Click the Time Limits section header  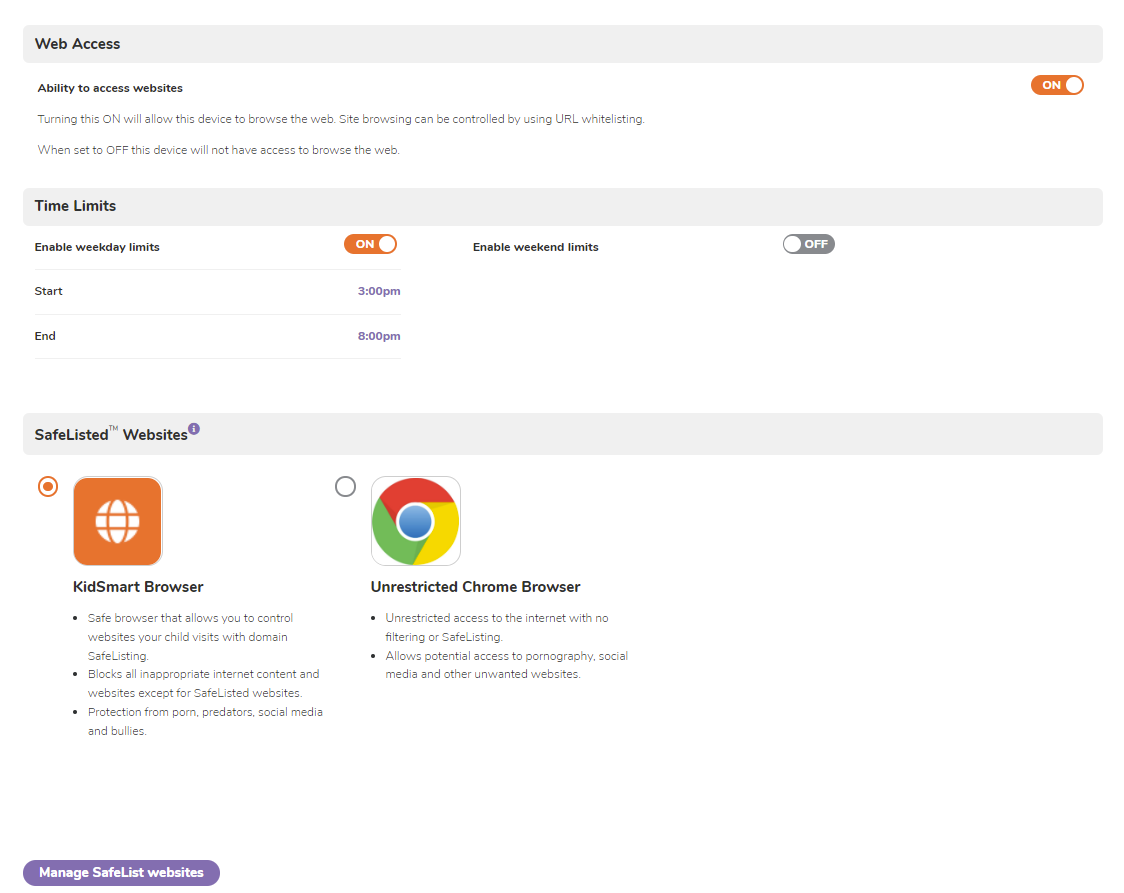point(75,206)
